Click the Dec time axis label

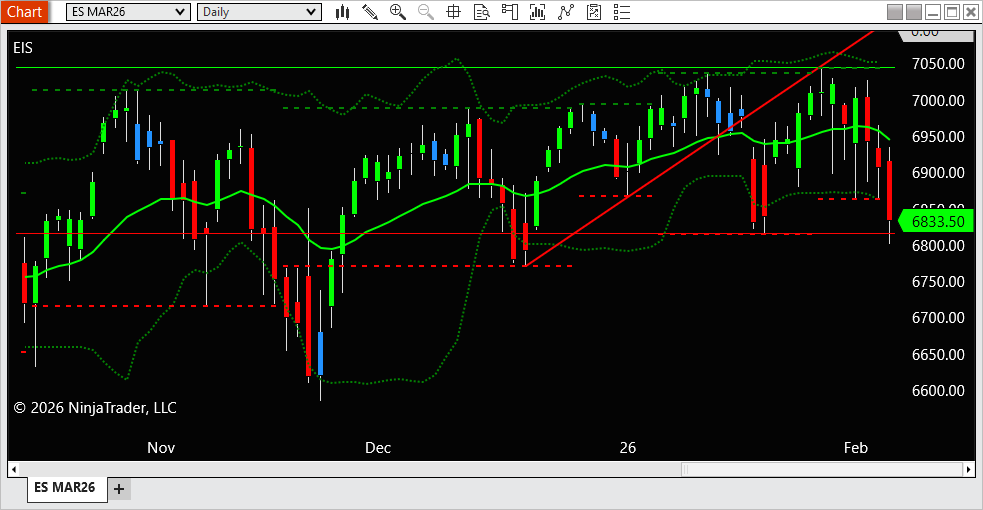[378, 448]
